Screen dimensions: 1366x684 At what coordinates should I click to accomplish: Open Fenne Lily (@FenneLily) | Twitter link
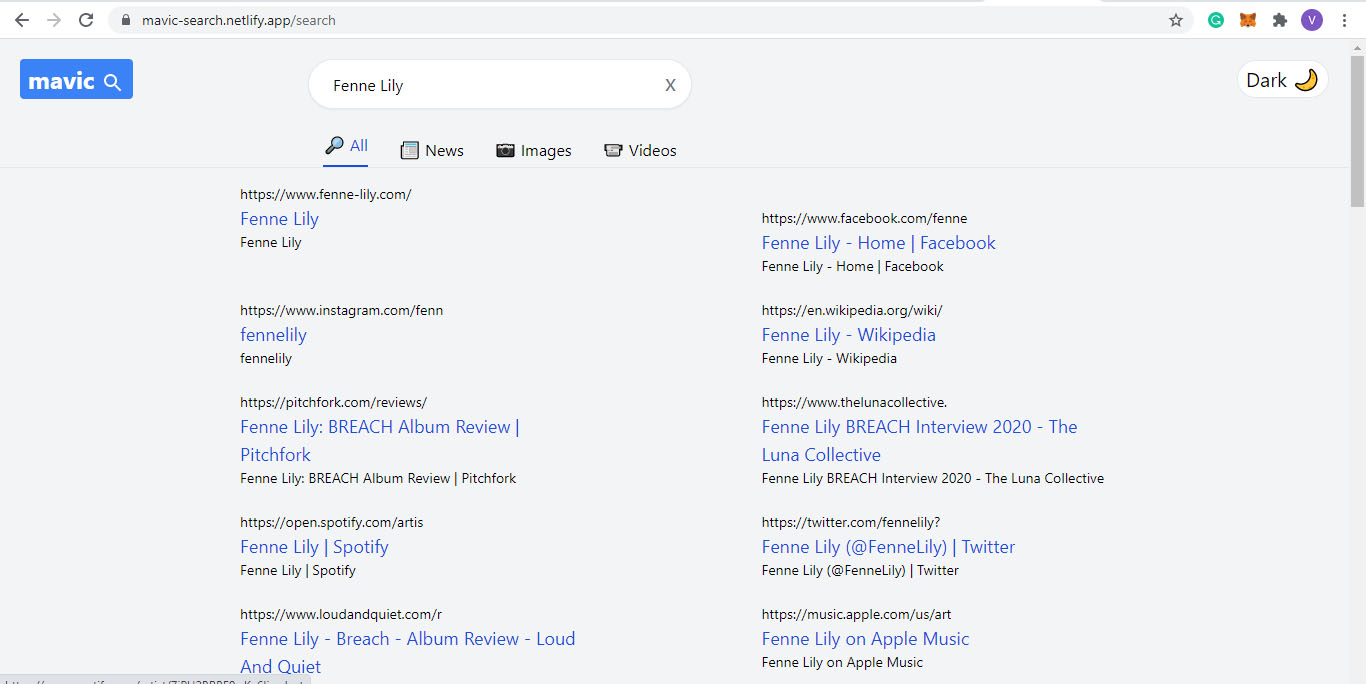coord(889,547)
